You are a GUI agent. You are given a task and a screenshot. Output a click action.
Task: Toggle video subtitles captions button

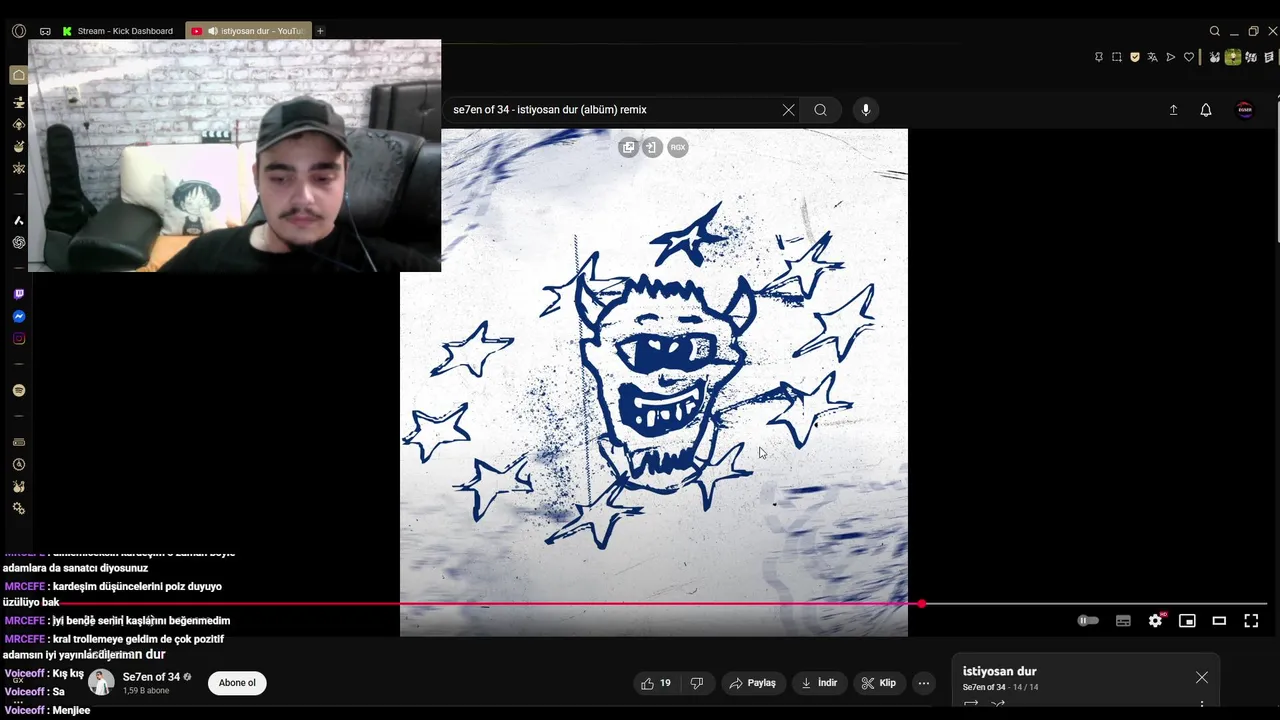click(1123, 621)
